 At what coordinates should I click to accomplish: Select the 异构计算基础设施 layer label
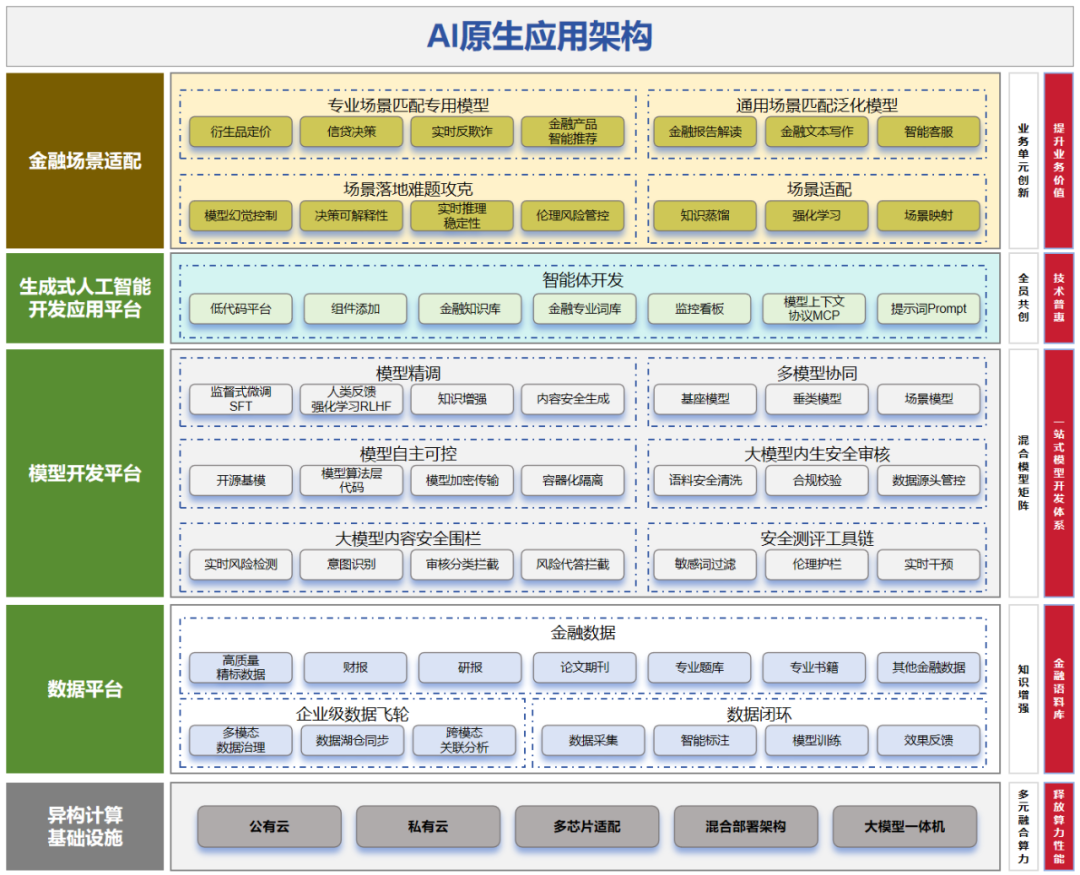[x=85, y=826]
